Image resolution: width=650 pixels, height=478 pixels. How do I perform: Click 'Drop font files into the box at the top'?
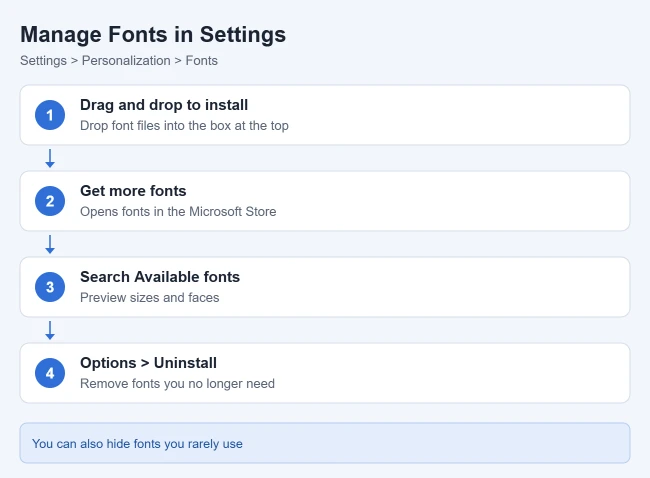pyautogui.click(x=184, y=126)
